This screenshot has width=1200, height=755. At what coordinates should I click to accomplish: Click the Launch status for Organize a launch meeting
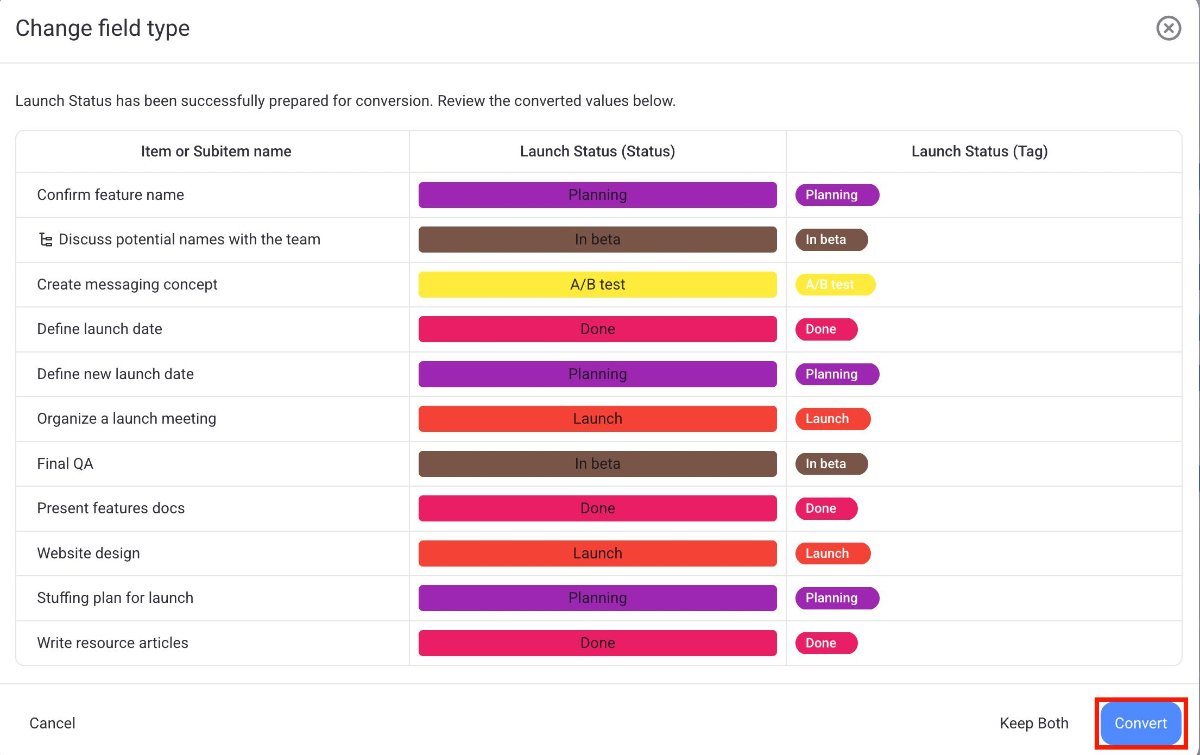click(x=597, y=419)
